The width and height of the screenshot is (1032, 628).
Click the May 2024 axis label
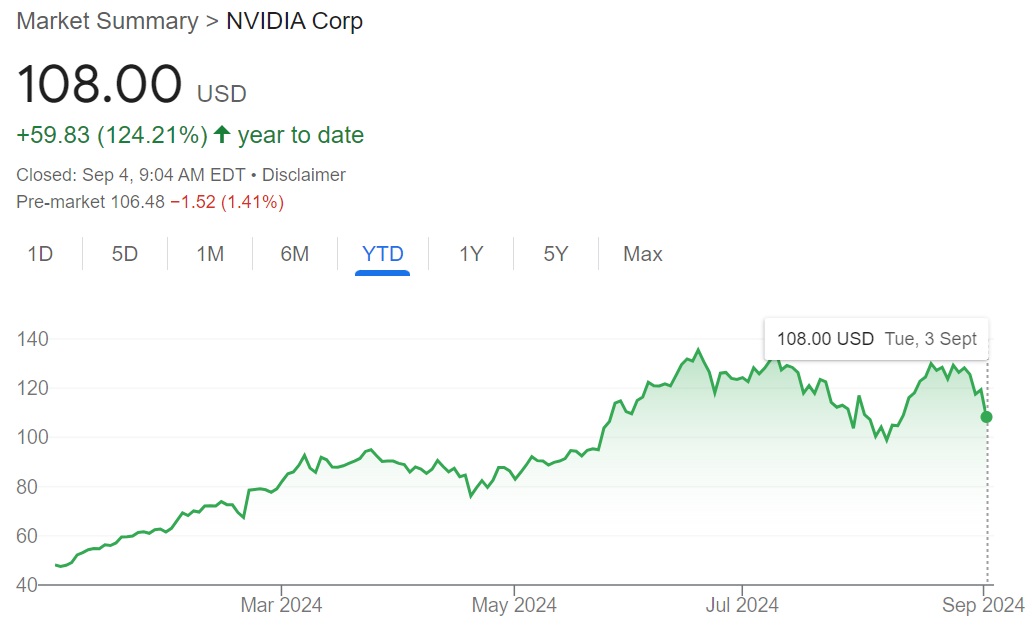click(x=514, y=605)
